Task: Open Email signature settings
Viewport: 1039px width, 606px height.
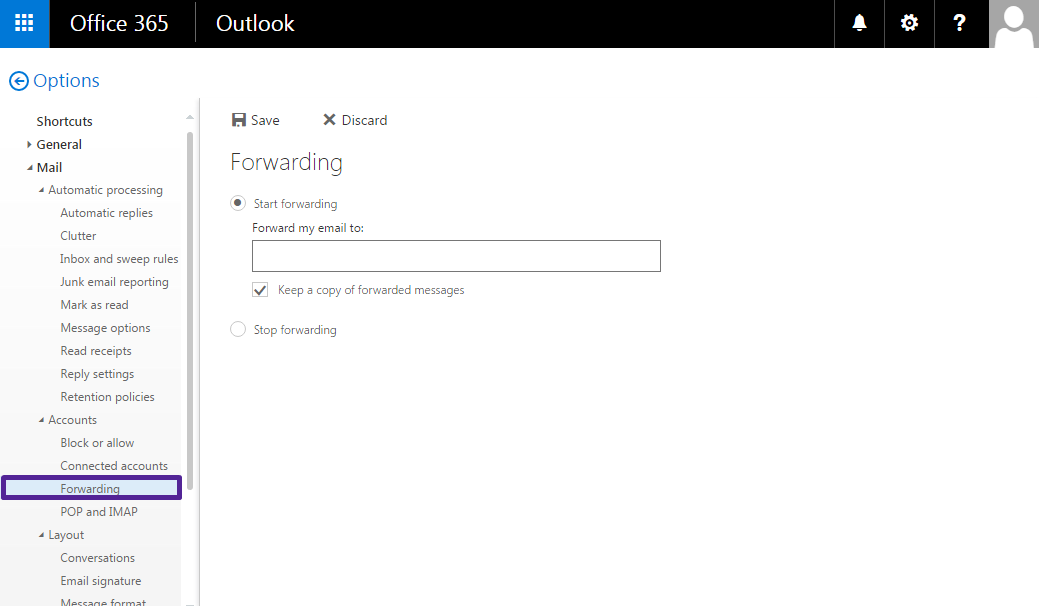Action: pyautogui.click(x=101, y=581)
